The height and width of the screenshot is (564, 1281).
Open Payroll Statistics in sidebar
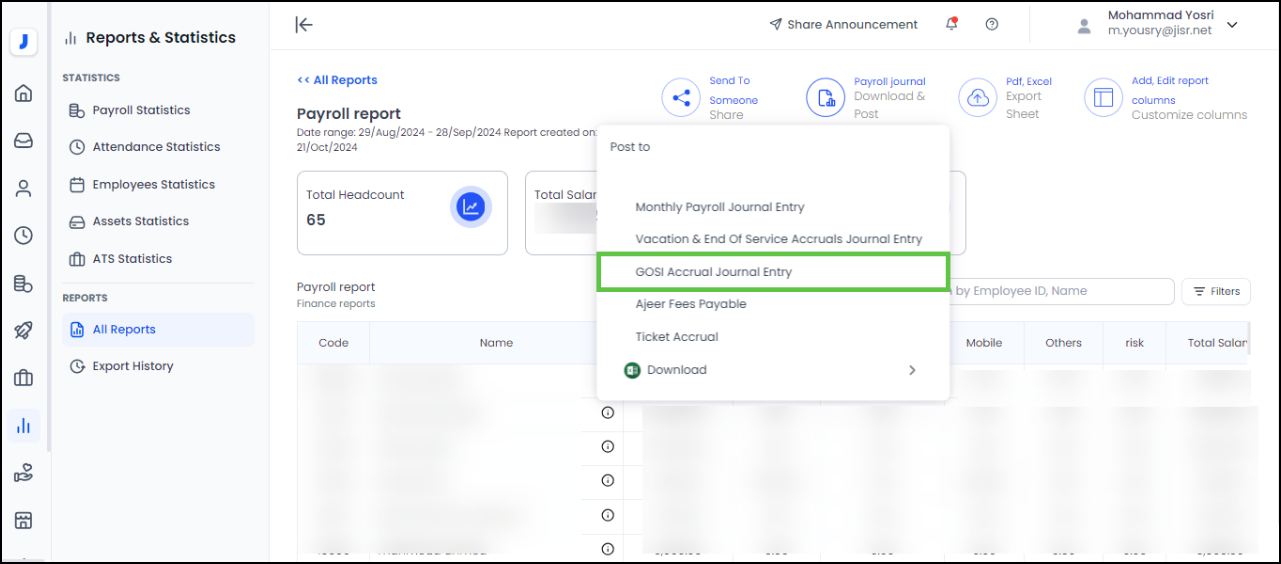pyautogui.click(x=141, y=110)
